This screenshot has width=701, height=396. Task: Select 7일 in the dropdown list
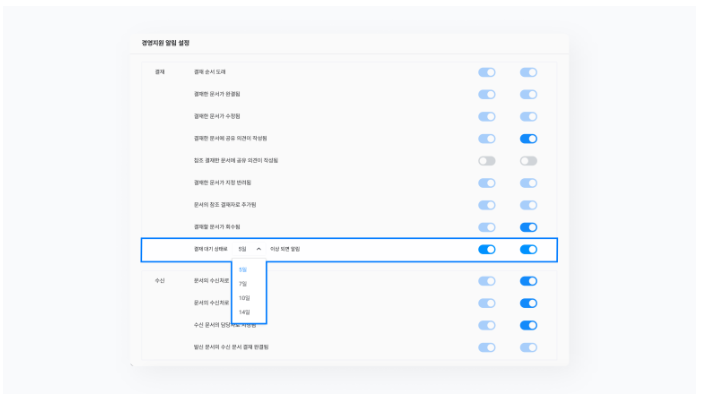pos(243,284)
